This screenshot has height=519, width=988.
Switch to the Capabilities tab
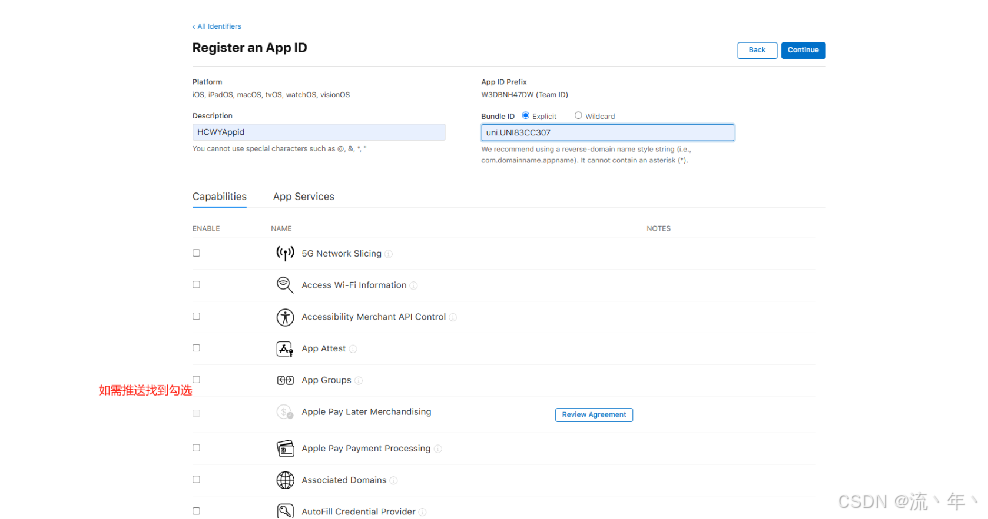click(x=219, y=197)
